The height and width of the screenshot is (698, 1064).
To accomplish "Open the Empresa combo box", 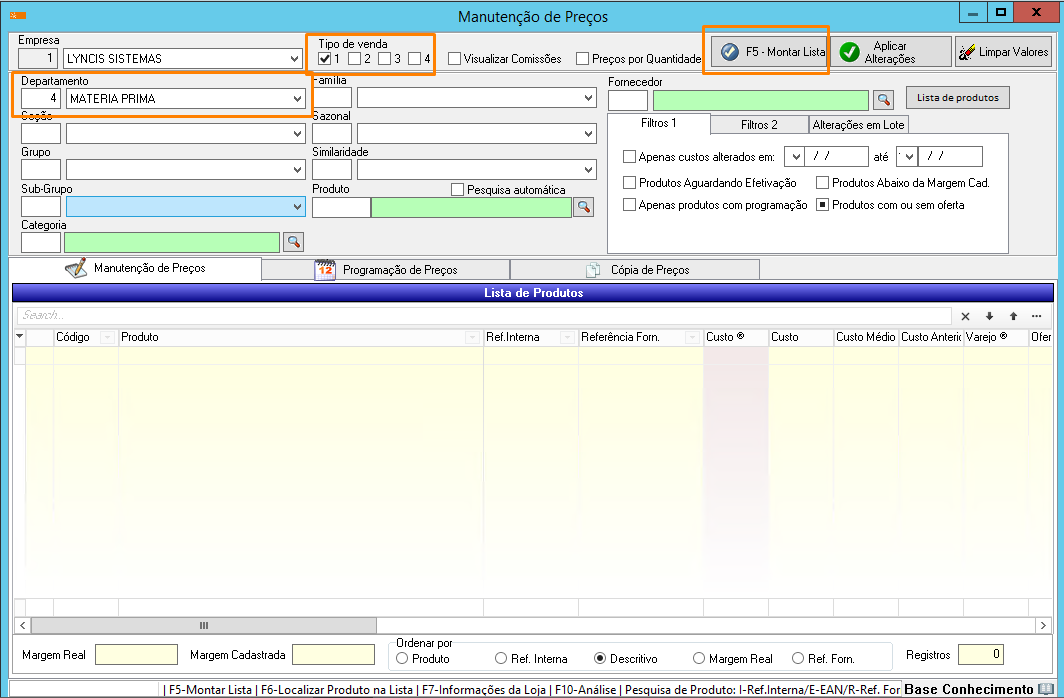I will coord(294,59).
